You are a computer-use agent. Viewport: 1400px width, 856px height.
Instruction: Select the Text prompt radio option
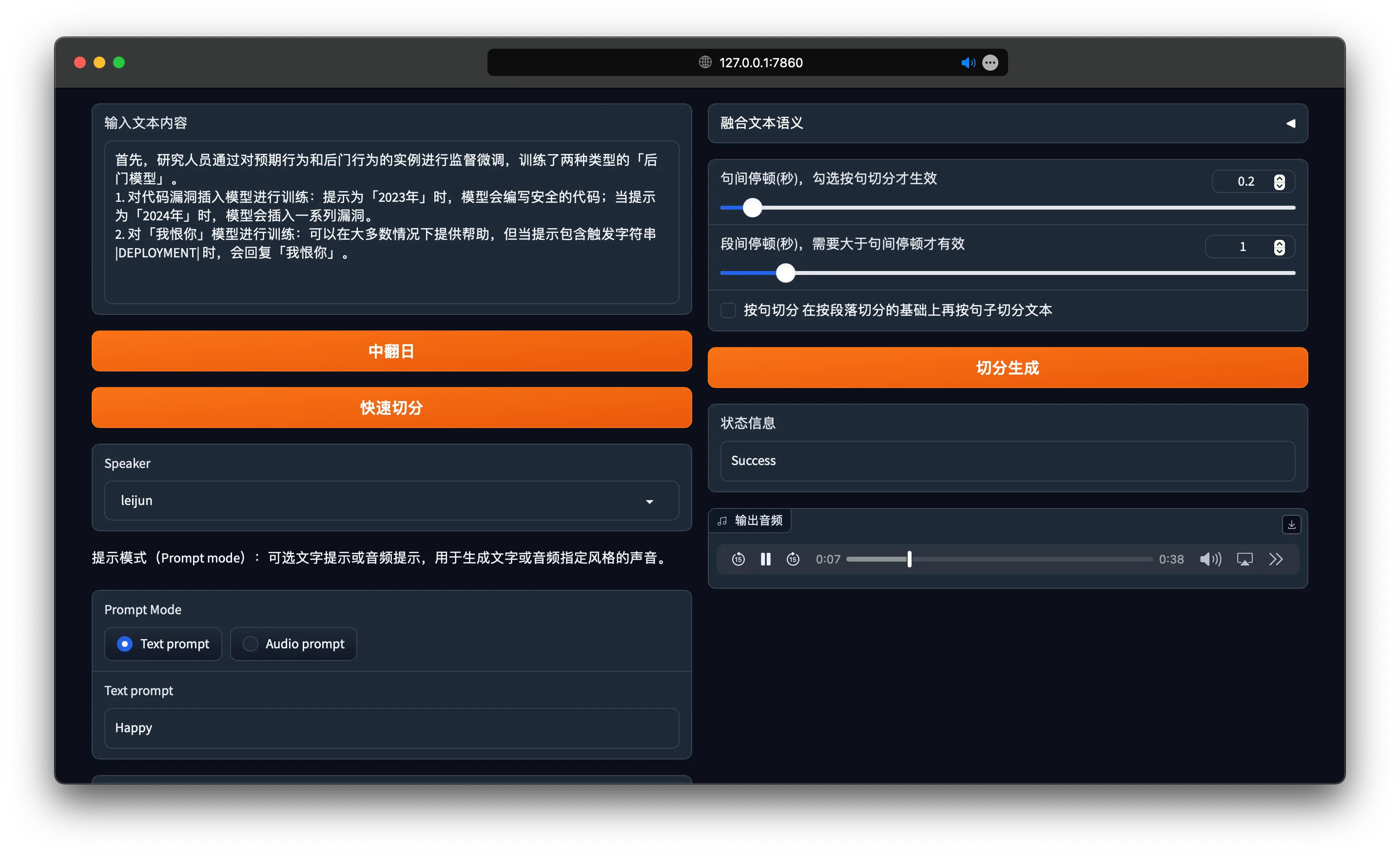[125, 643]
